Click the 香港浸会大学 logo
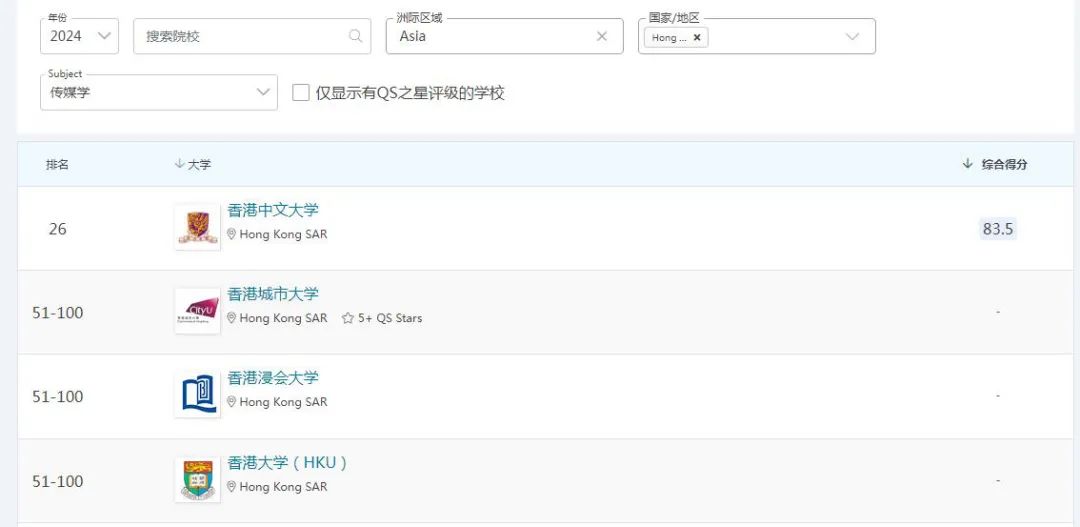1080x527 pixels. (x=198, y=395)
